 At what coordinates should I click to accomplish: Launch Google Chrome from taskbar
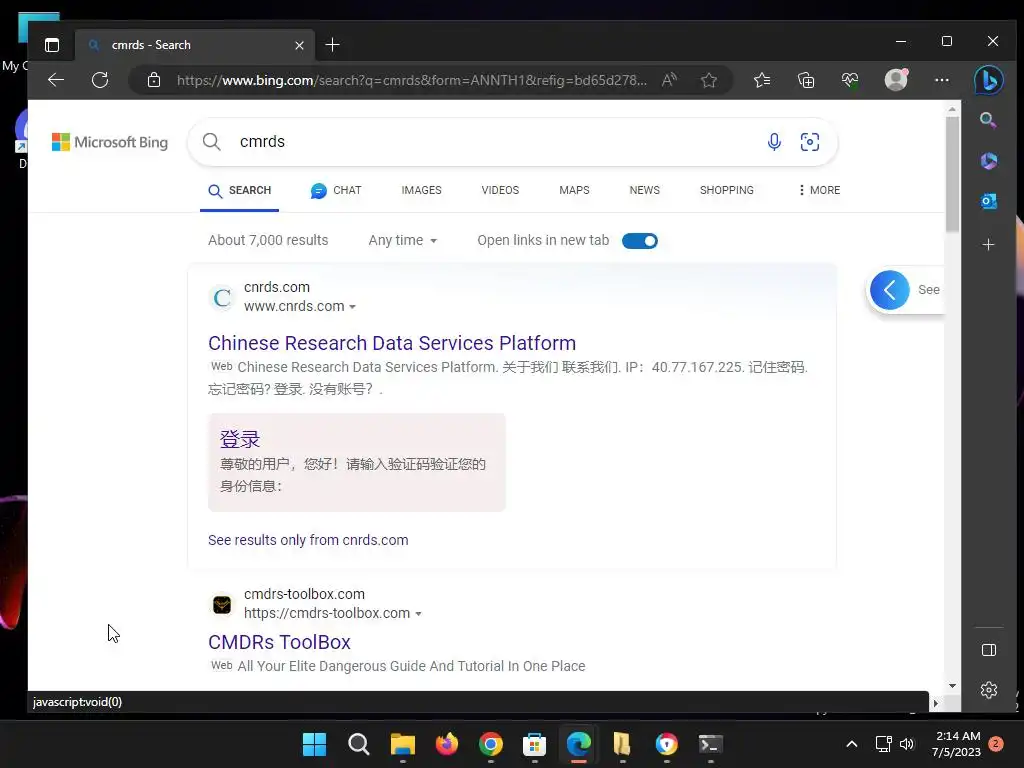coord(490,744)
